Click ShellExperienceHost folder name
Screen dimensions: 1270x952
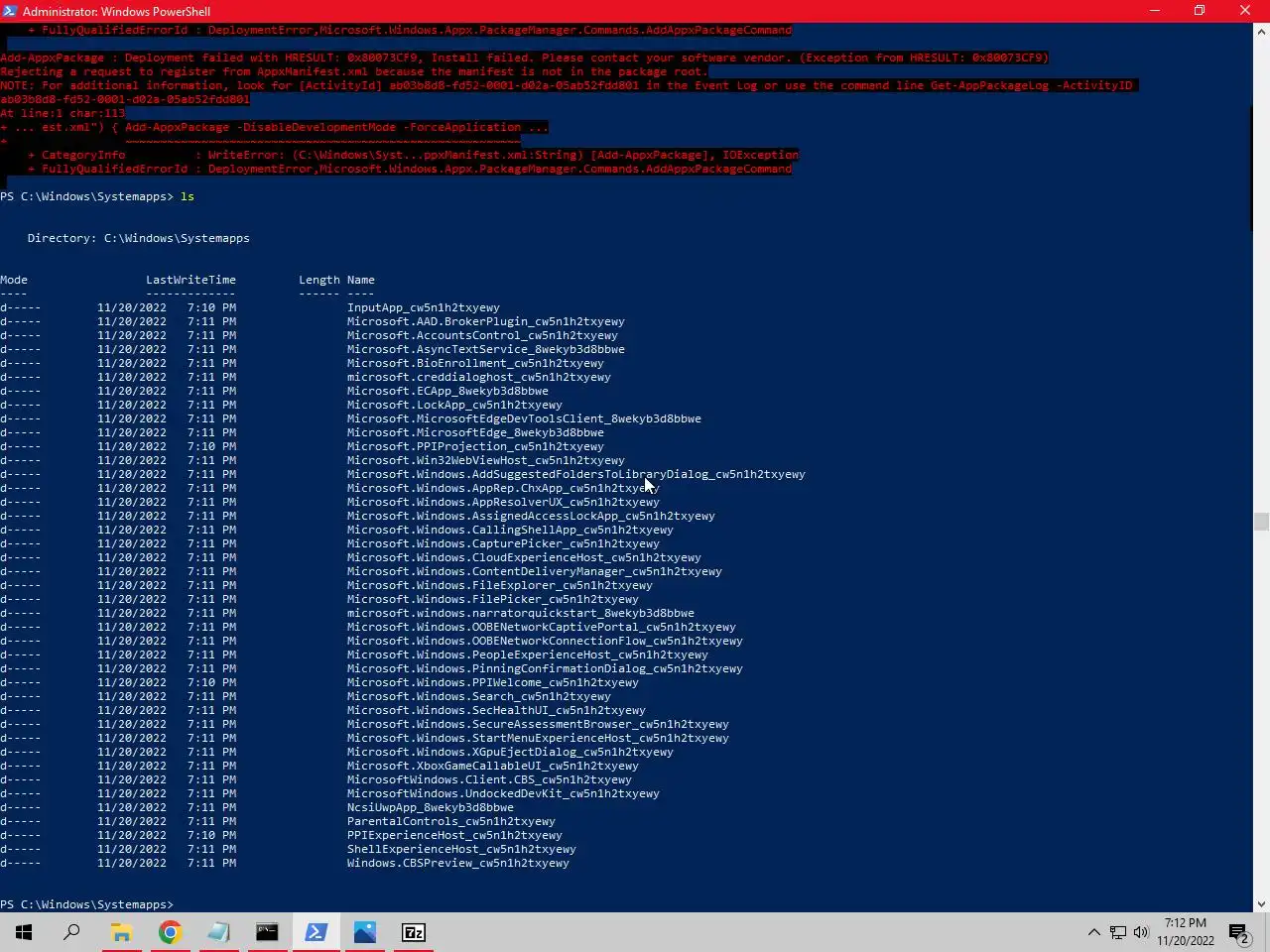tap(461, 849)
